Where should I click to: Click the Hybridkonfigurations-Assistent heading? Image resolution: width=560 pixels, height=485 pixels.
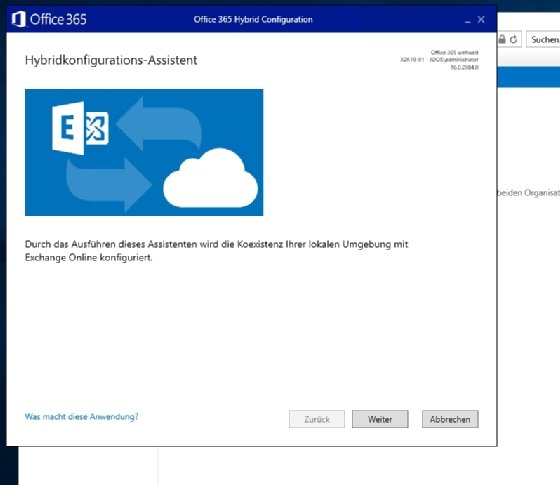pyautogui.click(x=111, y=60)
